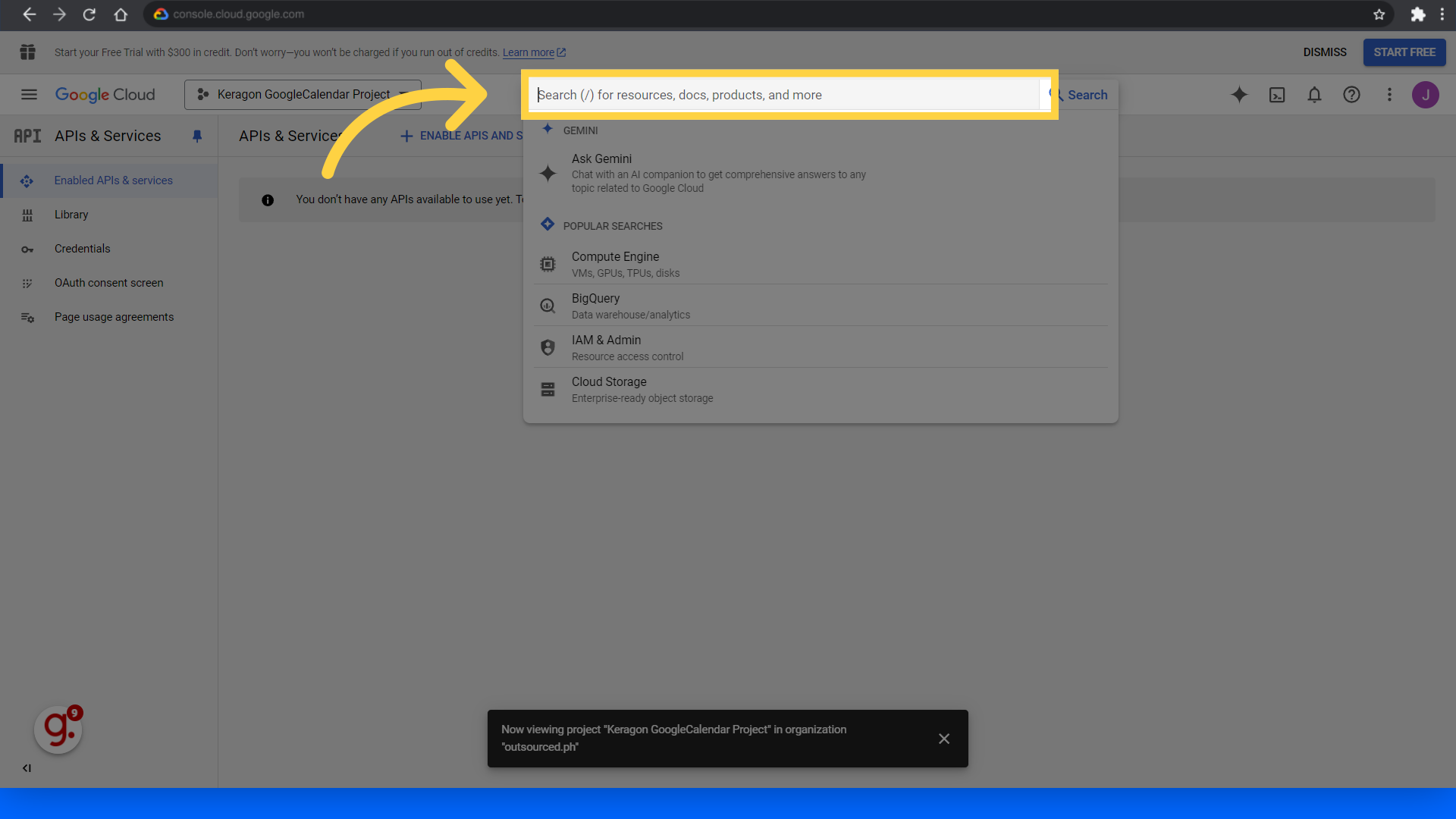Open browser extensions puzzle icon
Image resolution: width=1456 pixels, height=819 pixels.
[x=1417, y=14]
